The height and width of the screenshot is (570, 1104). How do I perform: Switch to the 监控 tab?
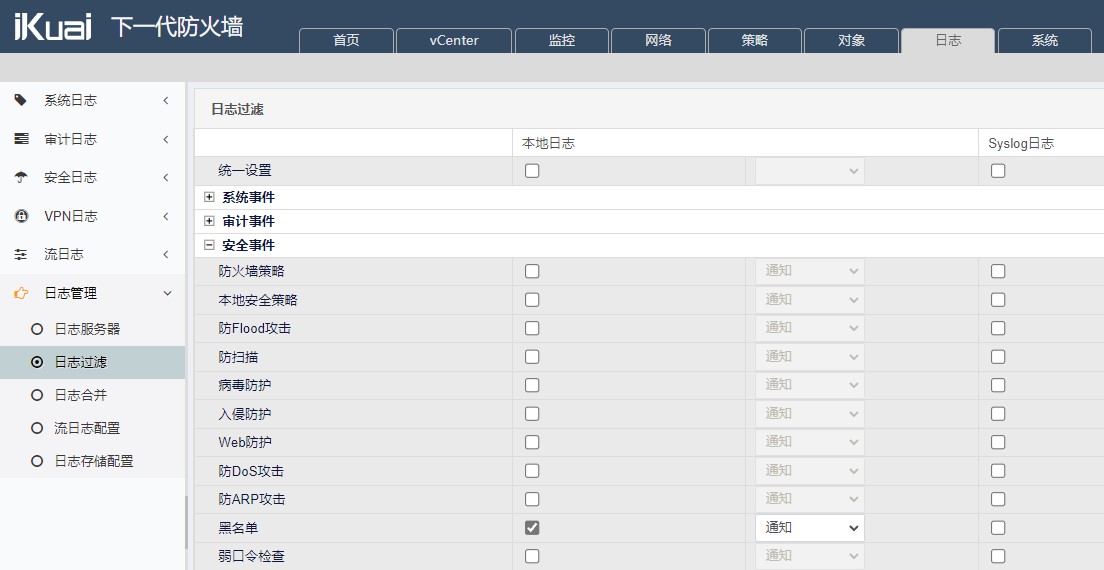(562, 40)
